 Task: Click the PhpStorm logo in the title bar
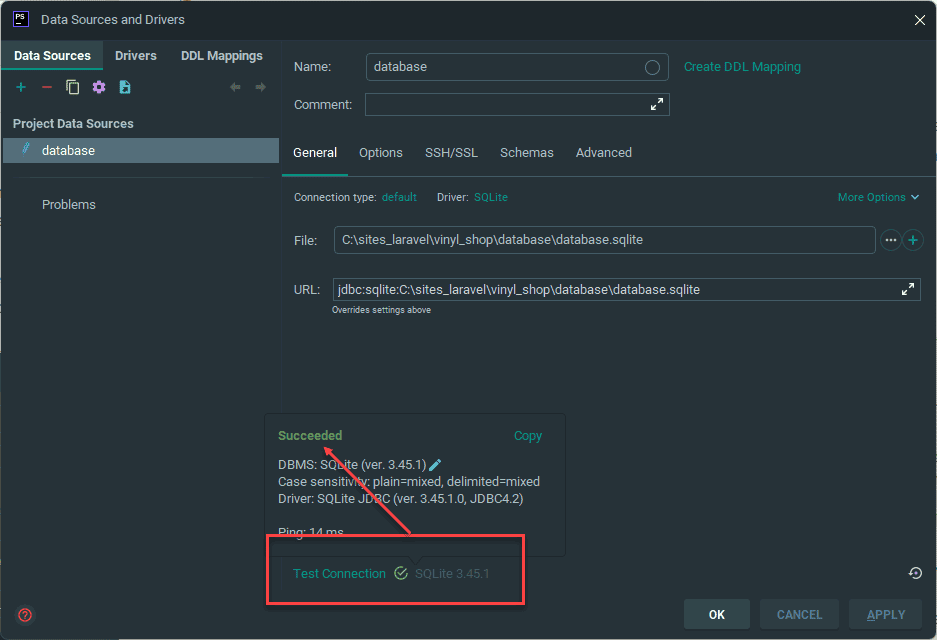[21, 19]
